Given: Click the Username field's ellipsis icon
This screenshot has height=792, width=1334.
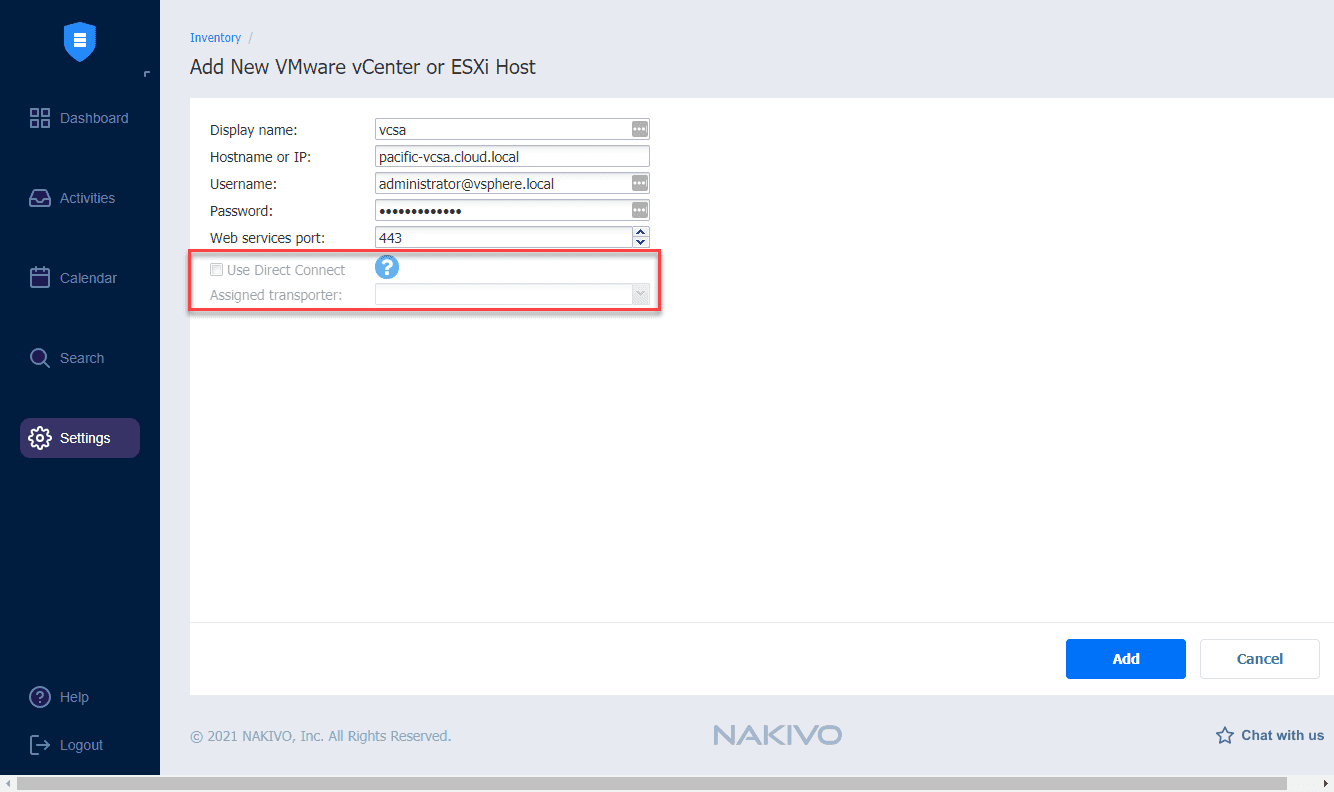Looking at the screenshot, I should point(640,183).
